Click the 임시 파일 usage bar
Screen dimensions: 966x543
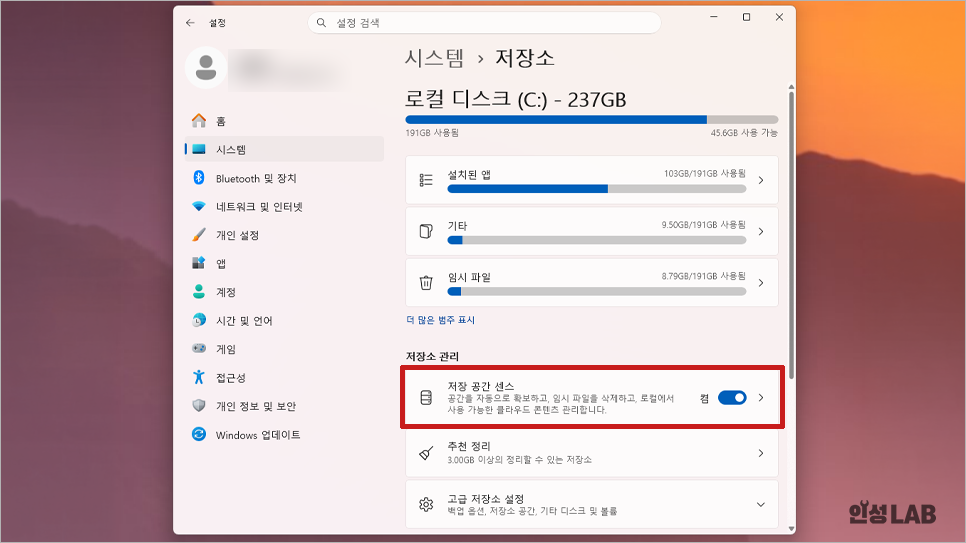(596, 292)
